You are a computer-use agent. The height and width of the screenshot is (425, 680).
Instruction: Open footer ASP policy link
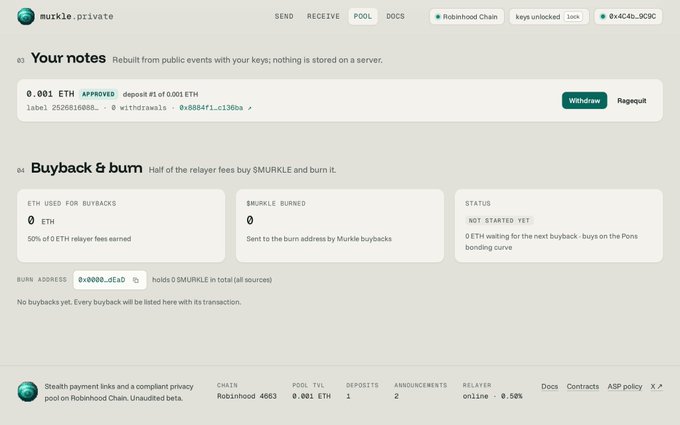(x=624, y=386)
